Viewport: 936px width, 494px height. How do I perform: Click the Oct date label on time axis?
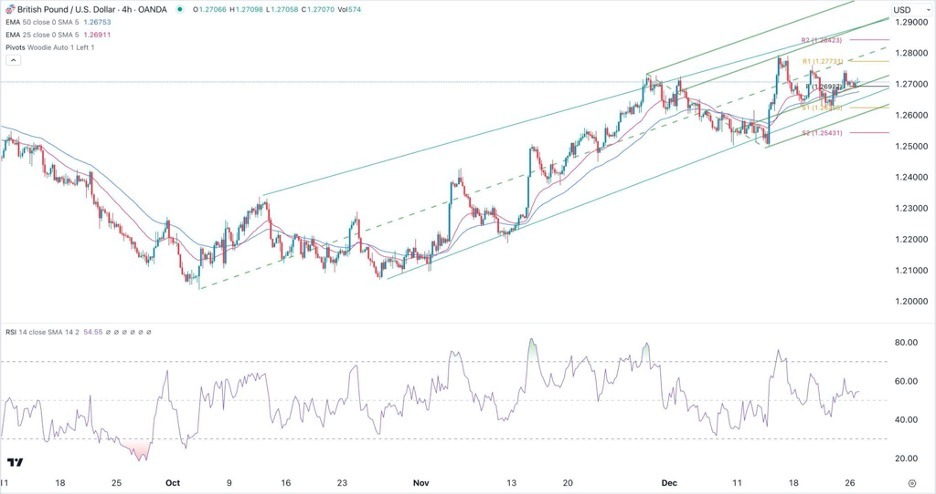[173, 483]
